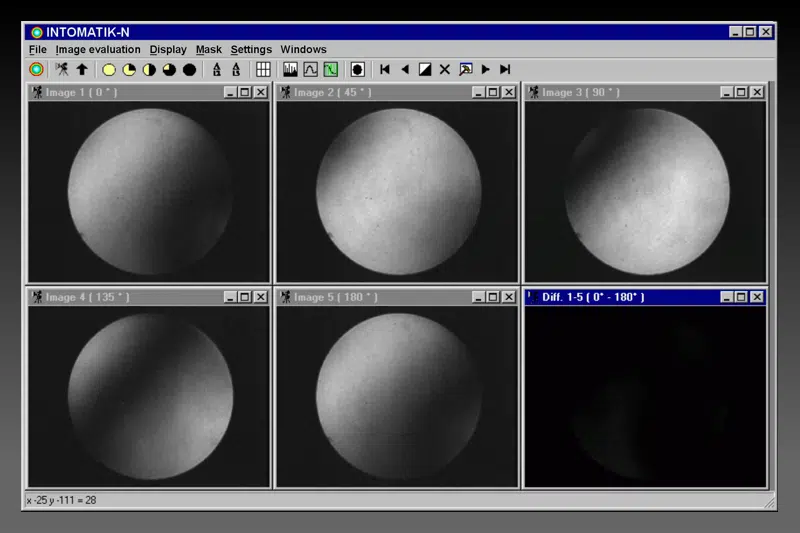
Task: Jump to first image with skip-back button
Action: coord(385,69)
